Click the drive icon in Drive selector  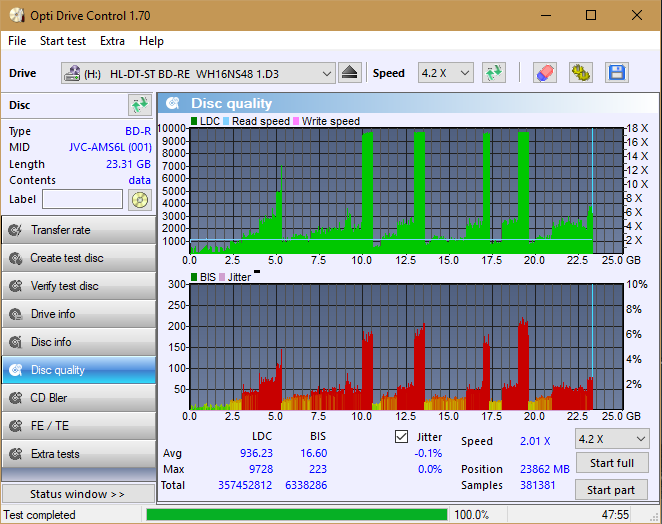click(72, 73)
